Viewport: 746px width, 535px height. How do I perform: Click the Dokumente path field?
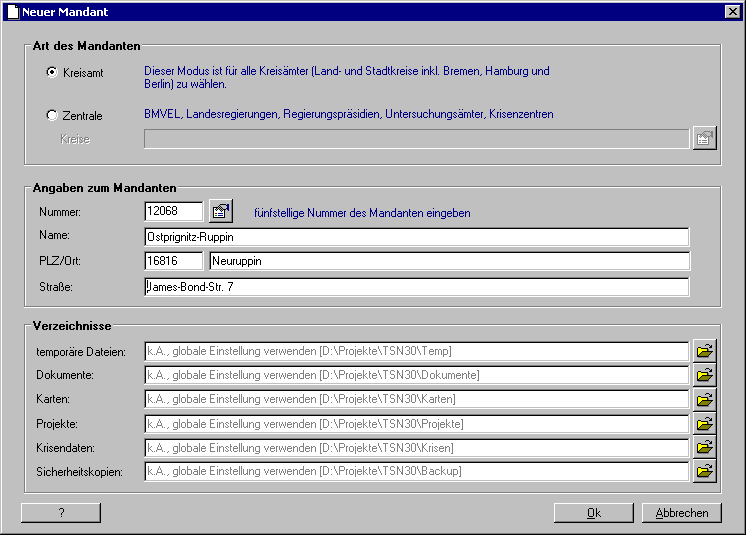[417, 375]
